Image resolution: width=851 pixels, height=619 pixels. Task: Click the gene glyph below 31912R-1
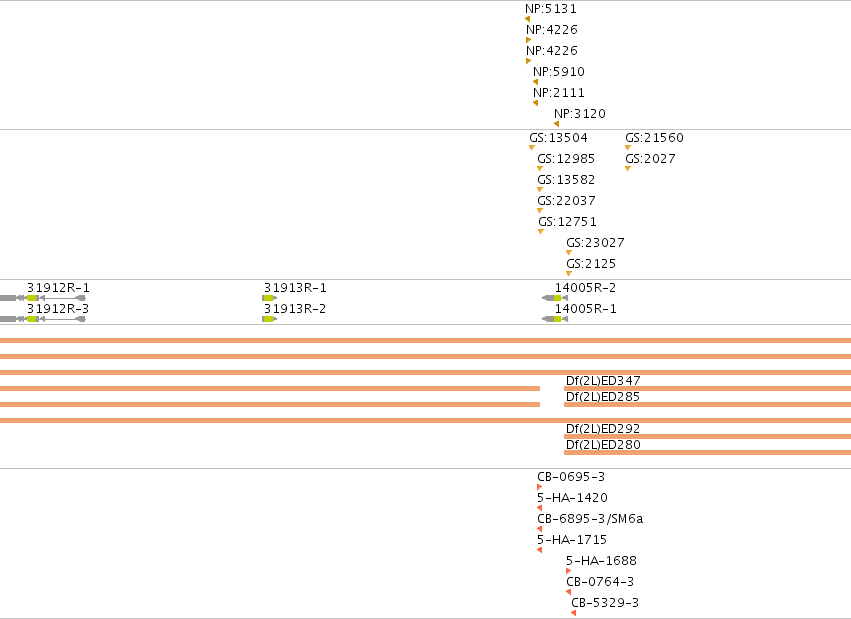click(43, 298)
